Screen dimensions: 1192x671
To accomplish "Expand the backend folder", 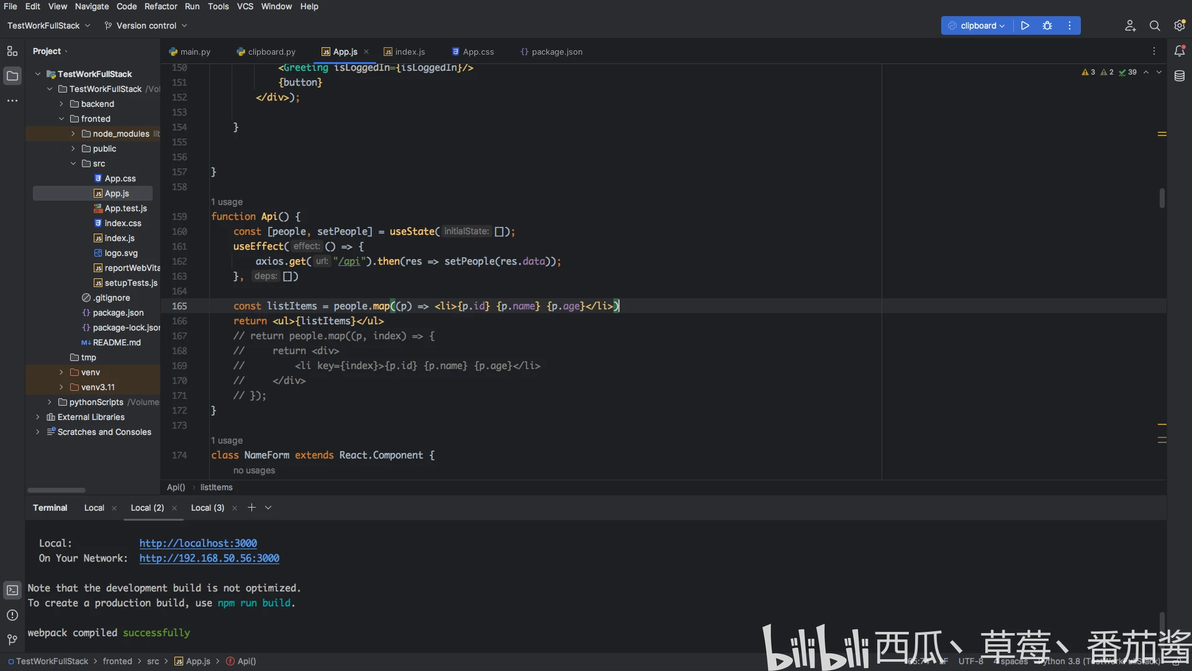I will point(62,104).
